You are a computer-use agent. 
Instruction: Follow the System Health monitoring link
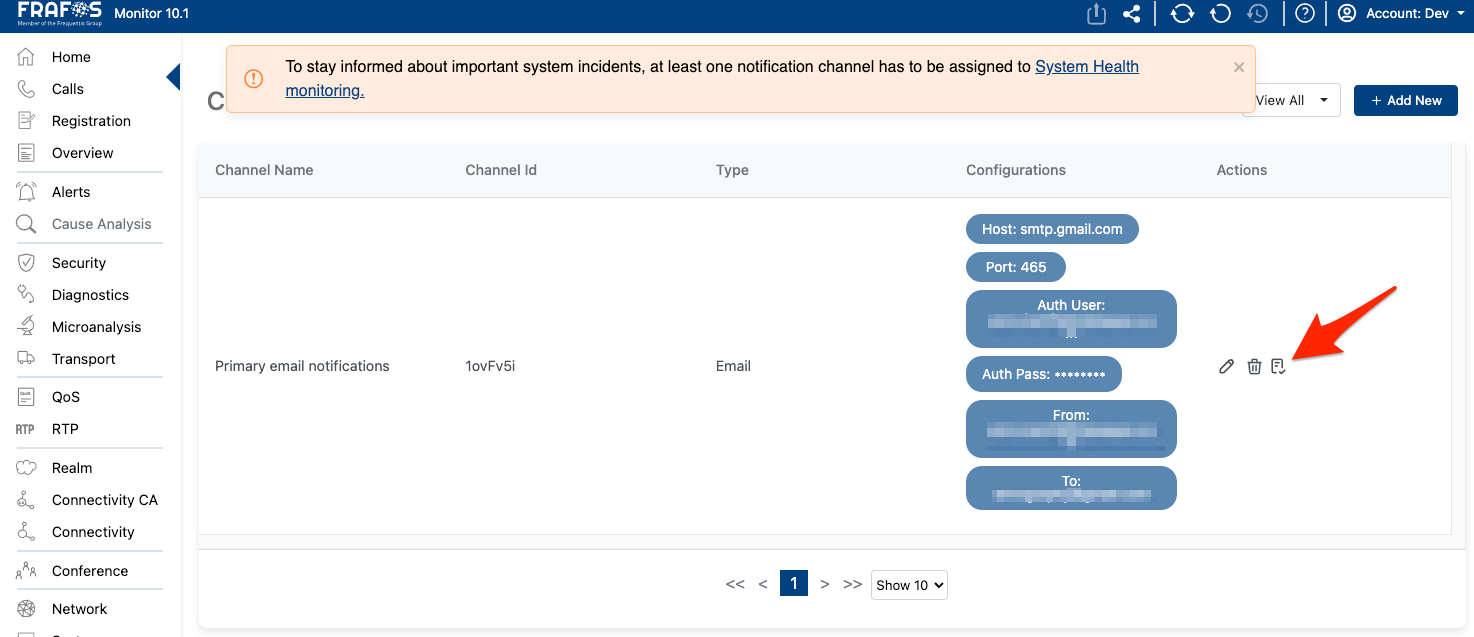(x=712, y=78)
